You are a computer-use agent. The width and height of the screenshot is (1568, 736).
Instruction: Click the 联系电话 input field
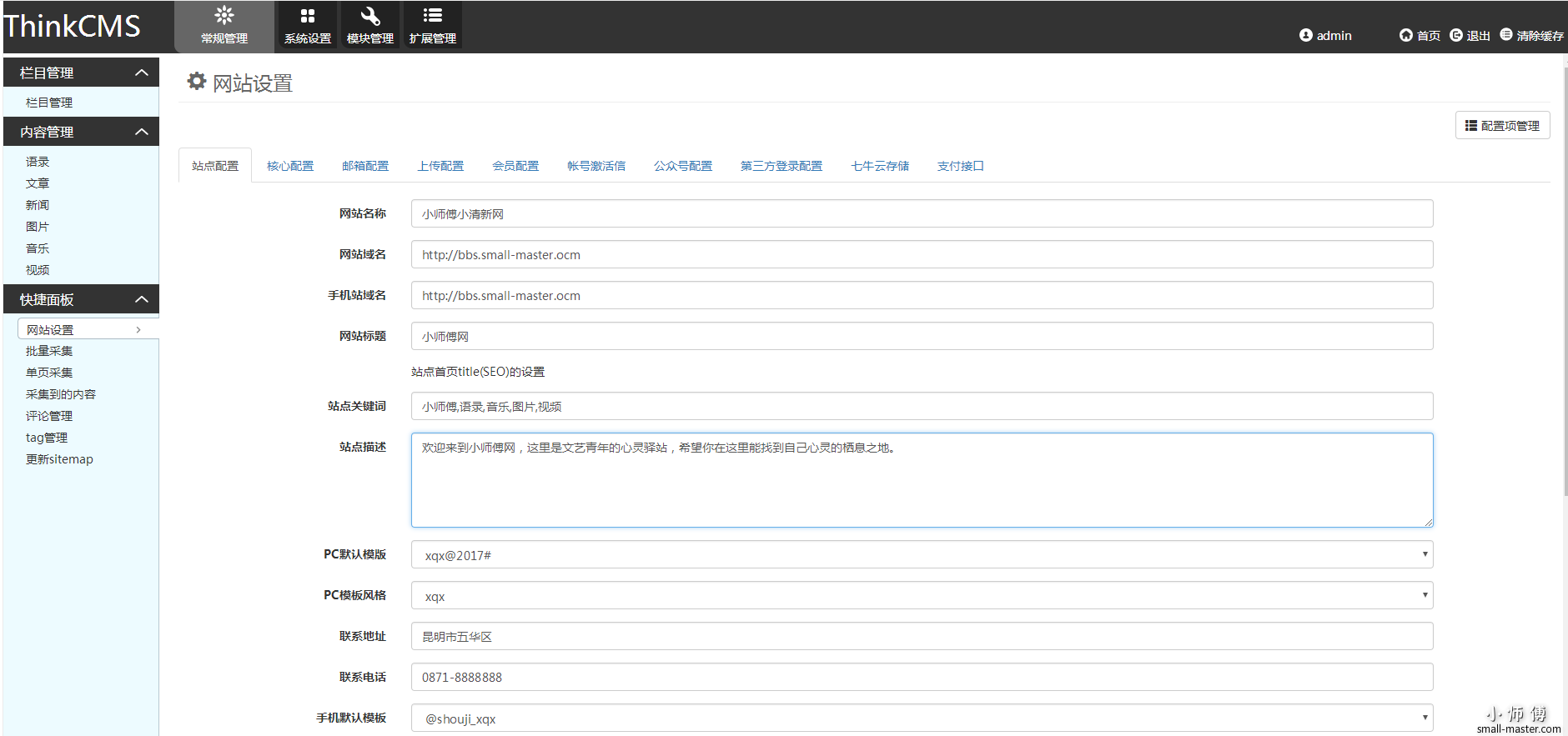coord(922,677)
